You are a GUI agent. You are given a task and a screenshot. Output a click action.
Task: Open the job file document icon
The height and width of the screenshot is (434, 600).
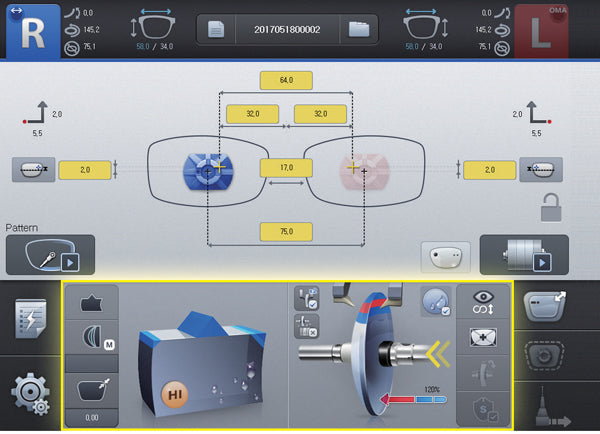click(x=215, y=31)
